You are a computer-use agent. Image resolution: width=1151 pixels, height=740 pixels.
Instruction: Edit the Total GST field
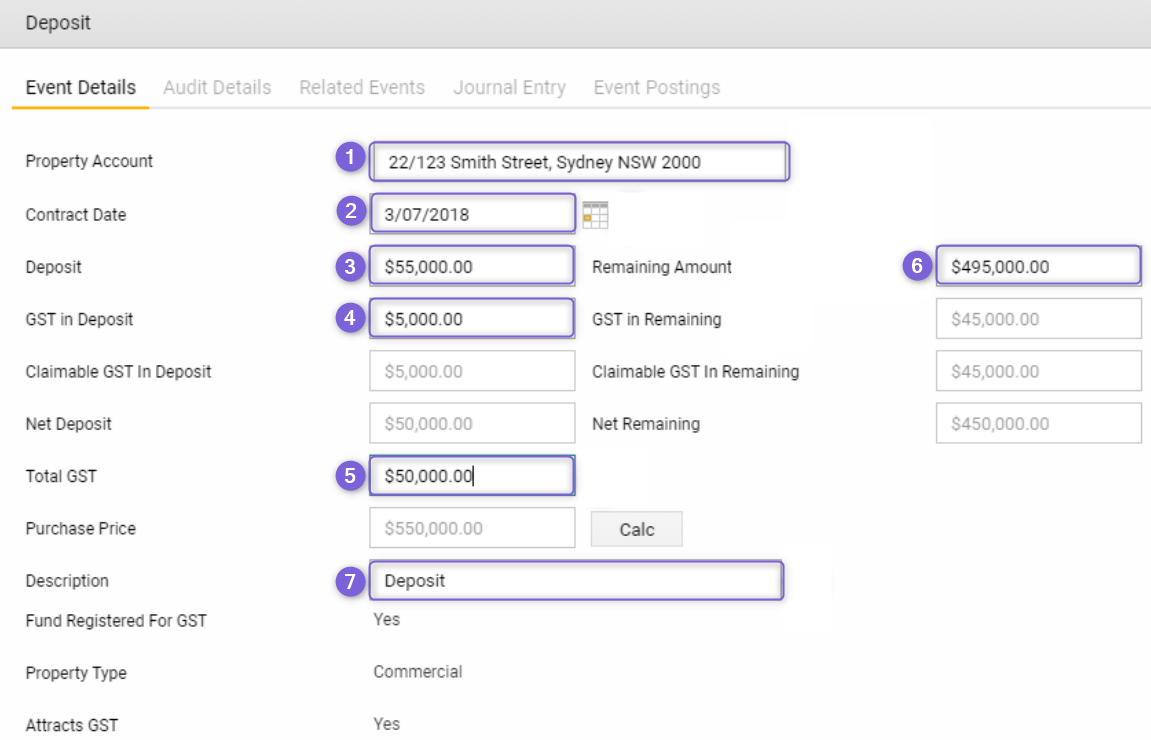tap(472, 476)
